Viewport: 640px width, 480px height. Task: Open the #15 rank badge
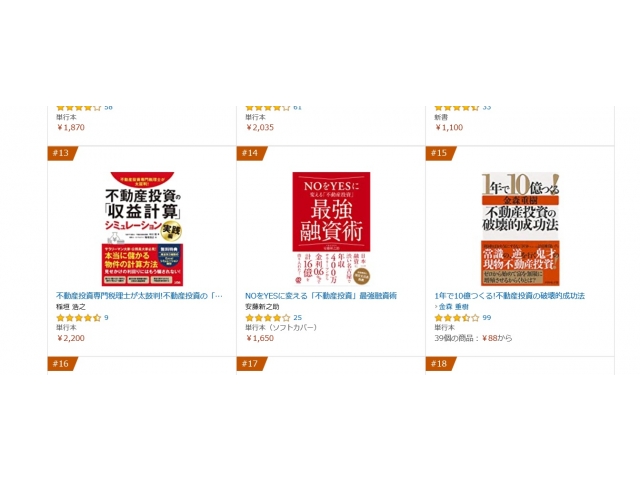click(440, 153)
